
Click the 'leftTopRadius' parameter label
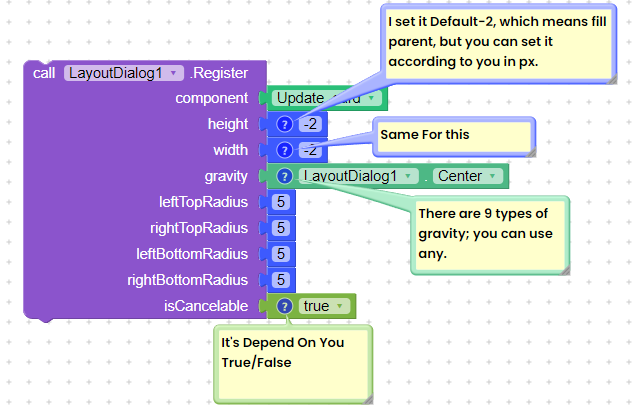pos(203,202)
